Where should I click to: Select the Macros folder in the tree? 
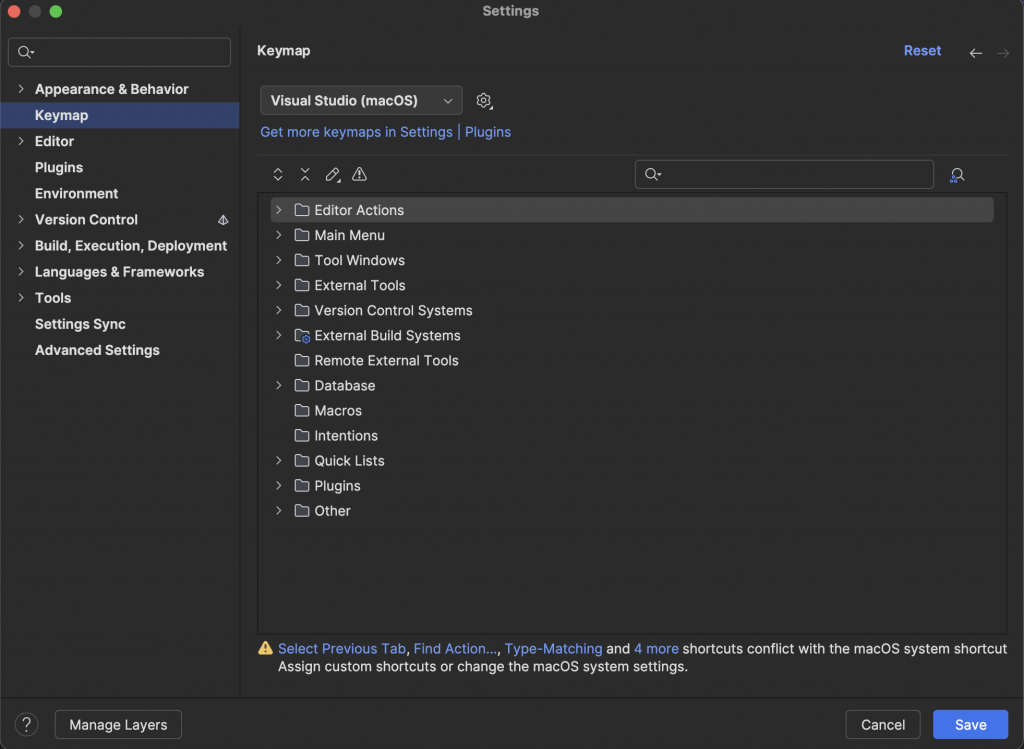point(338,411)
